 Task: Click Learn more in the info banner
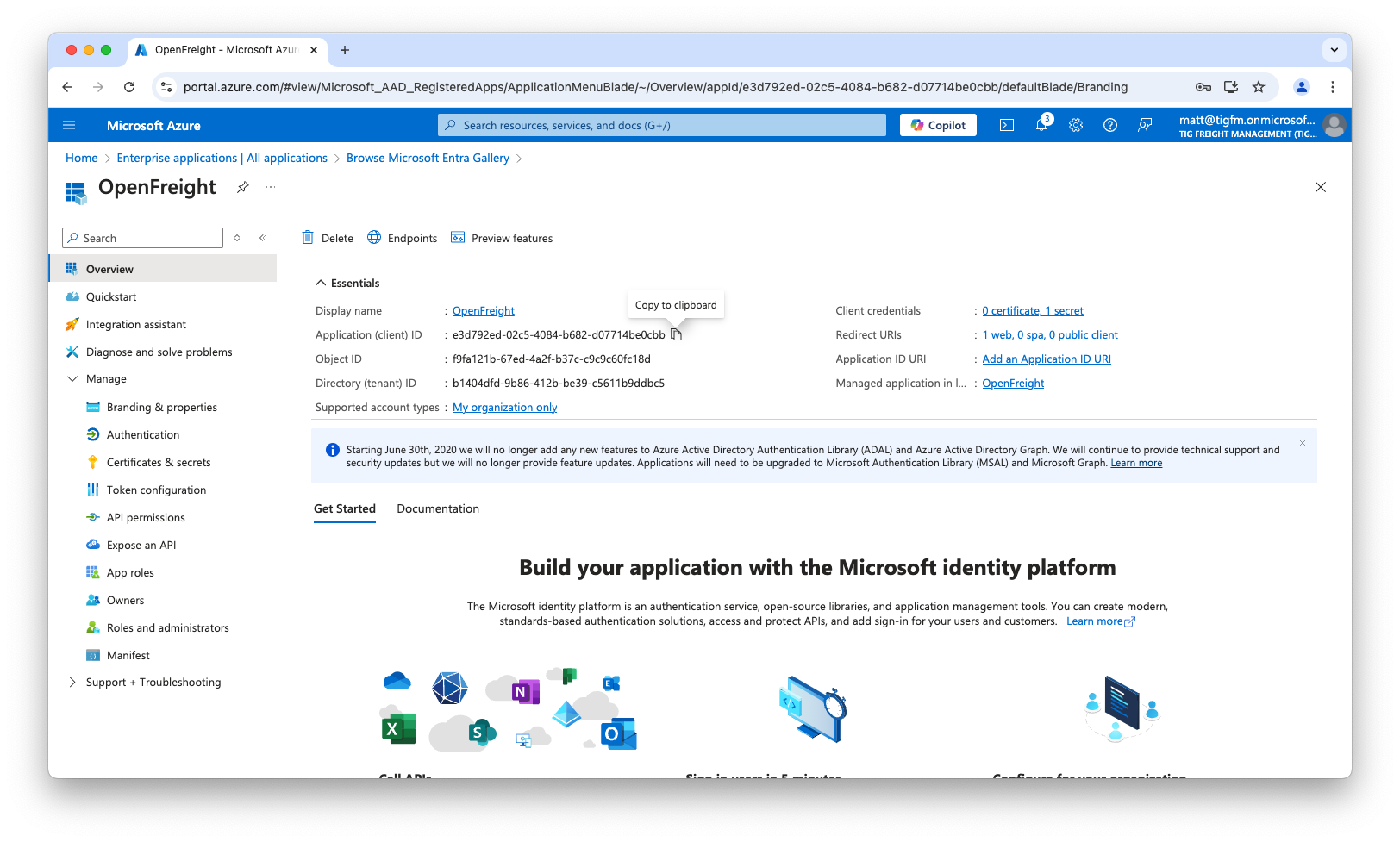[1136, 463]
